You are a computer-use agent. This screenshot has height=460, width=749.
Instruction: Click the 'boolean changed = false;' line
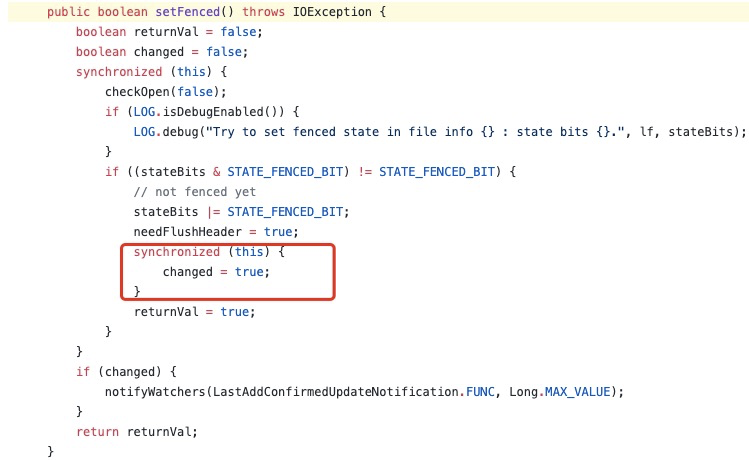pos(162,52)
